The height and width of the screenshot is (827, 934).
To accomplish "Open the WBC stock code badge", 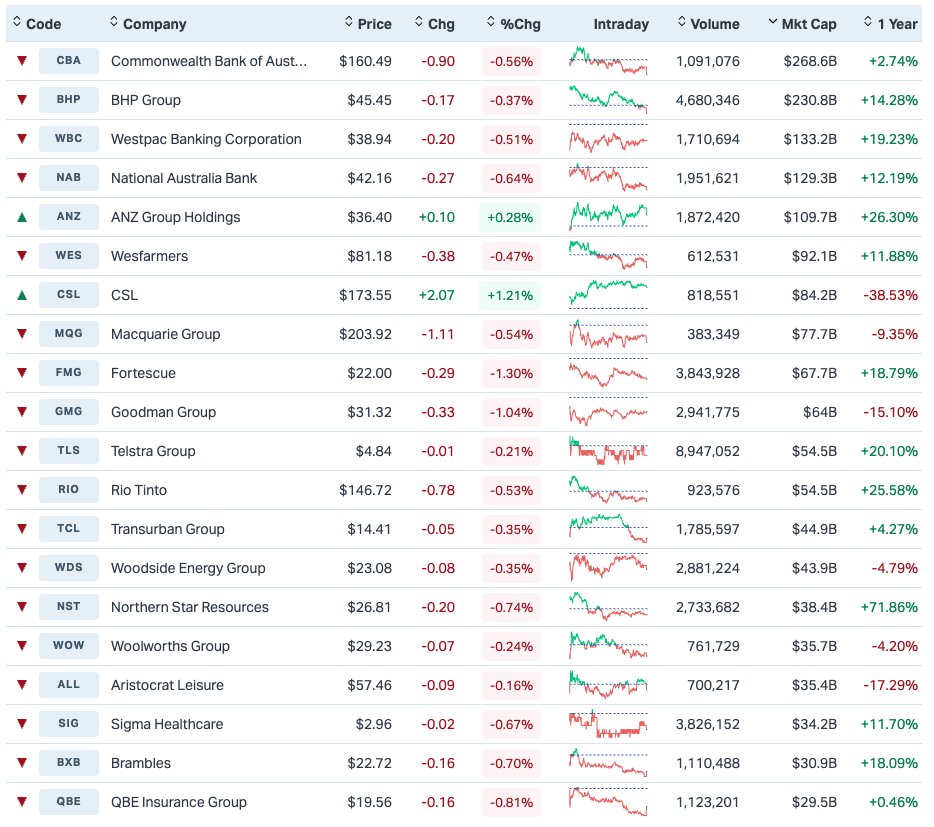I will coord(69,139).
